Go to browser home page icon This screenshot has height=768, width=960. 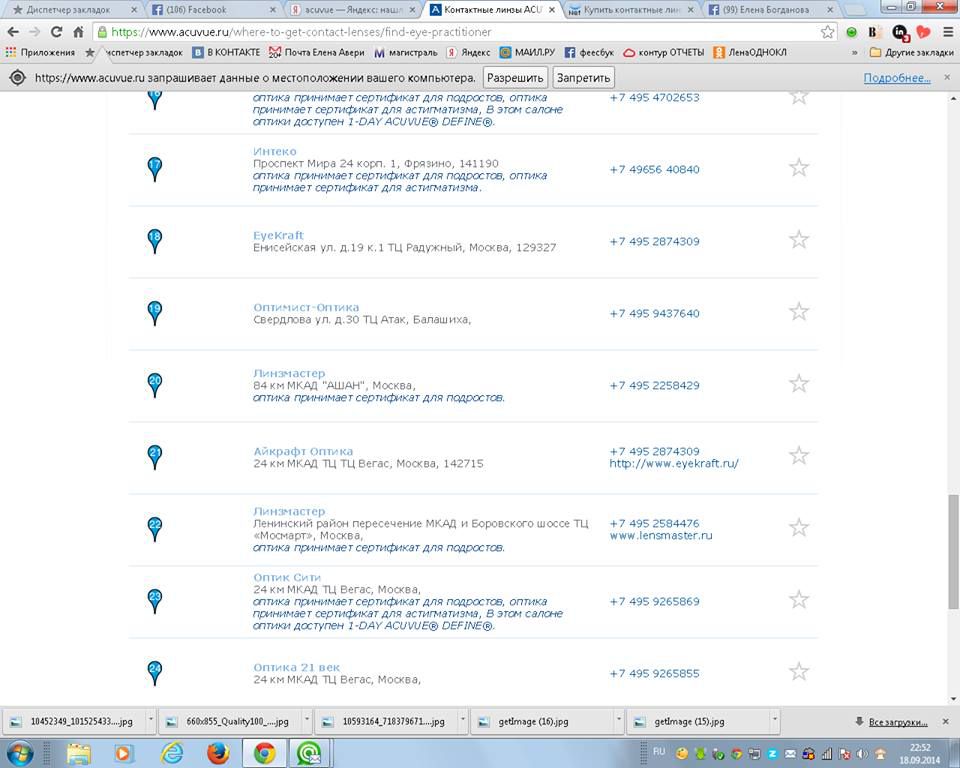click(78, 32)
